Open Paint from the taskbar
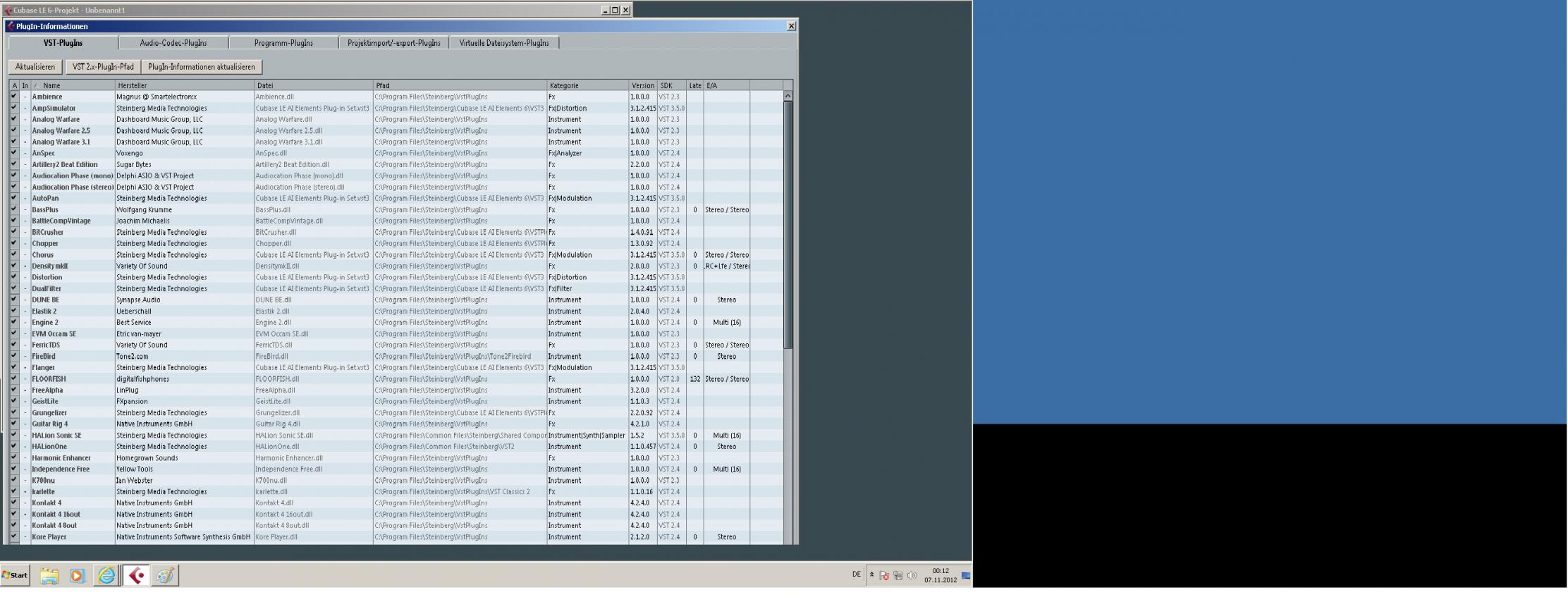 (x=165, y=575)
